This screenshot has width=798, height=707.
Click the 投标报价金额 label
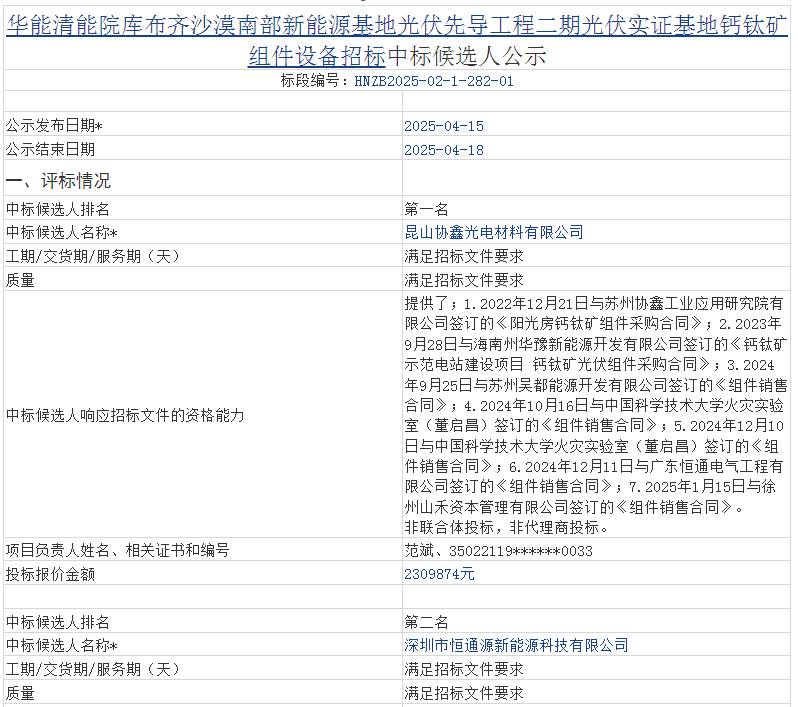point(50,574)
